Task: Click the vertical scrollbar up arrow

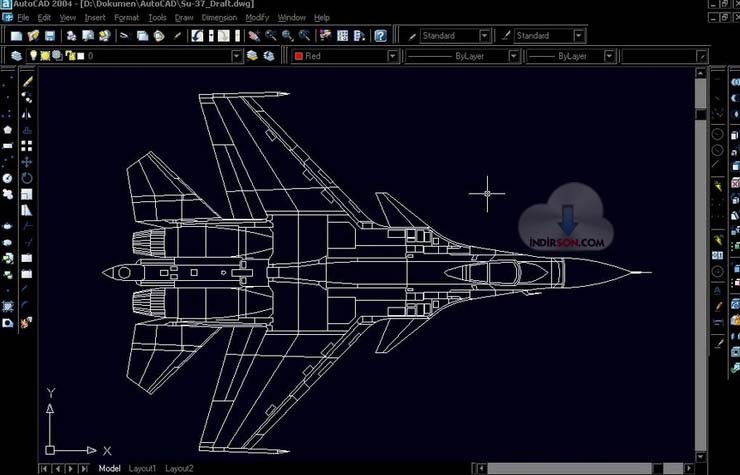Action: pos(701,73)
